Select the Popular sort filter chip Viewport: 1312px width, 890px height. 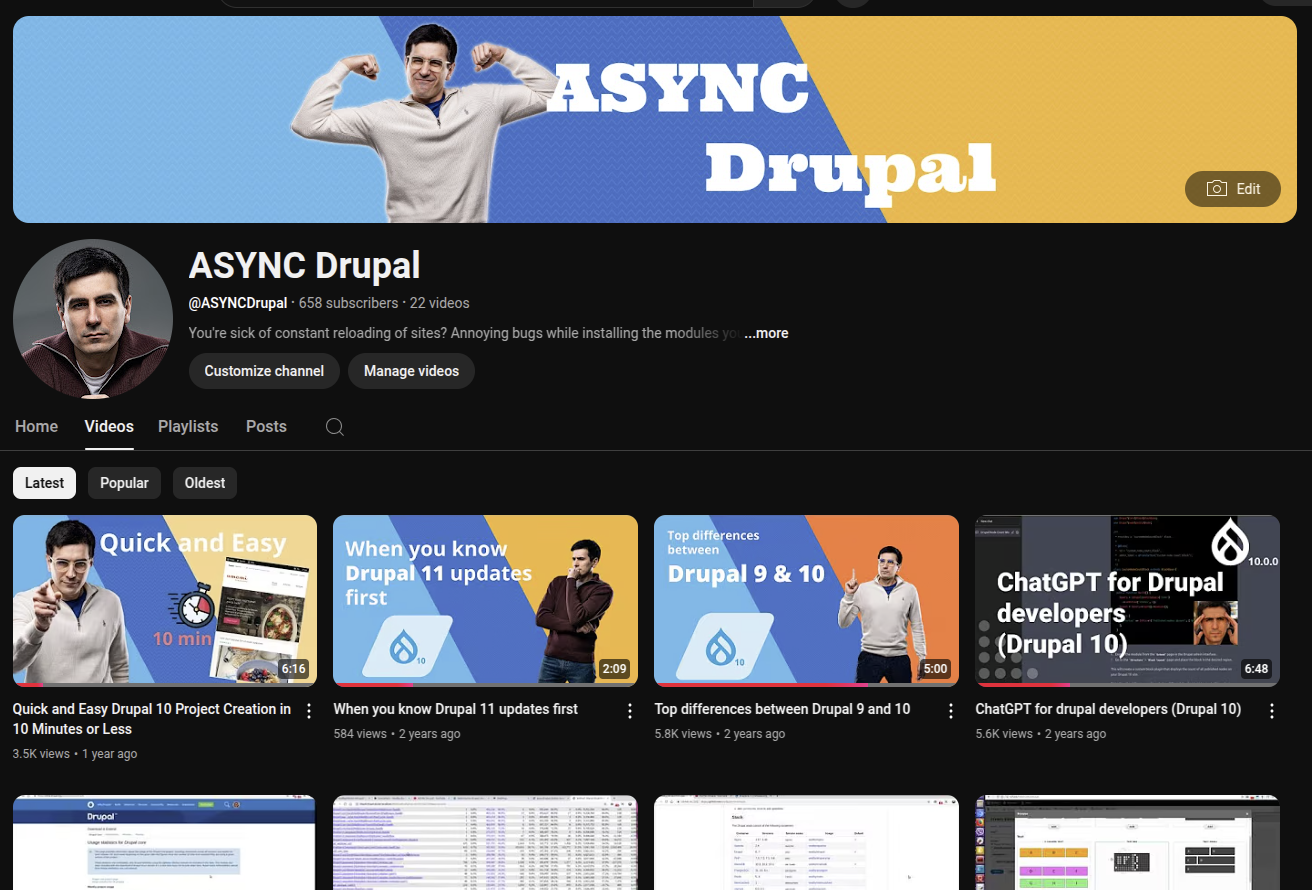[124, 483]
